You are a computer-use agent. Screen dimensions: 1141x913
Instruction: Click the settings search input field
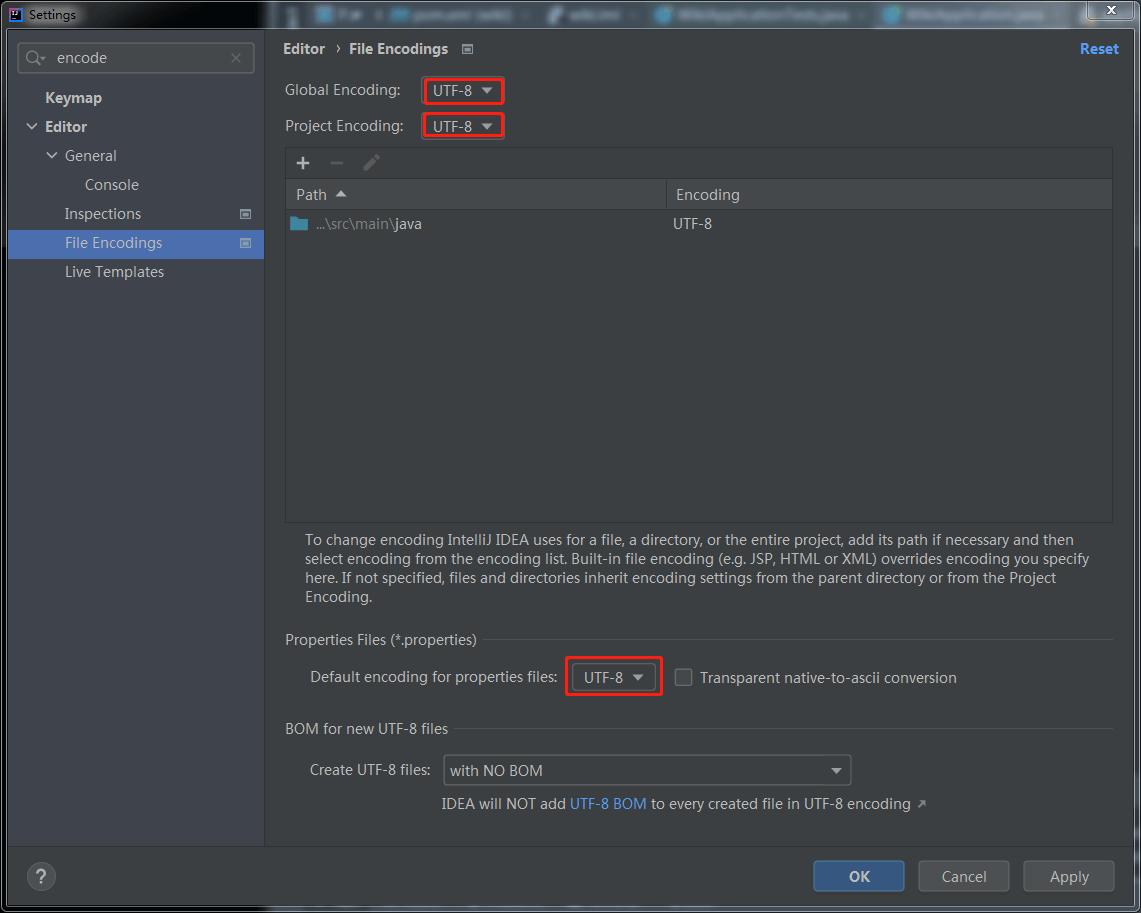(x=138, y=58)
